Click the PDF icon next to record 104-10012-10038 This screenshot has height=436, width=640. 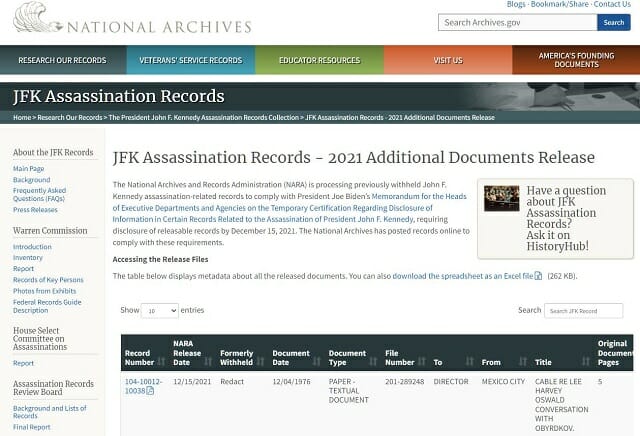point(150,391)
